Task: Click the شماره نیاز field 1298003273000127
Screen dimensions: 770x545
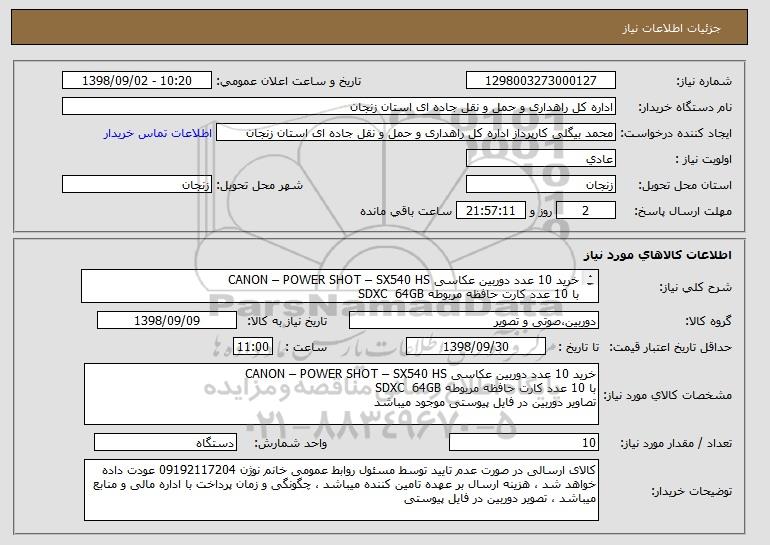Action: [x=541, y=81]
